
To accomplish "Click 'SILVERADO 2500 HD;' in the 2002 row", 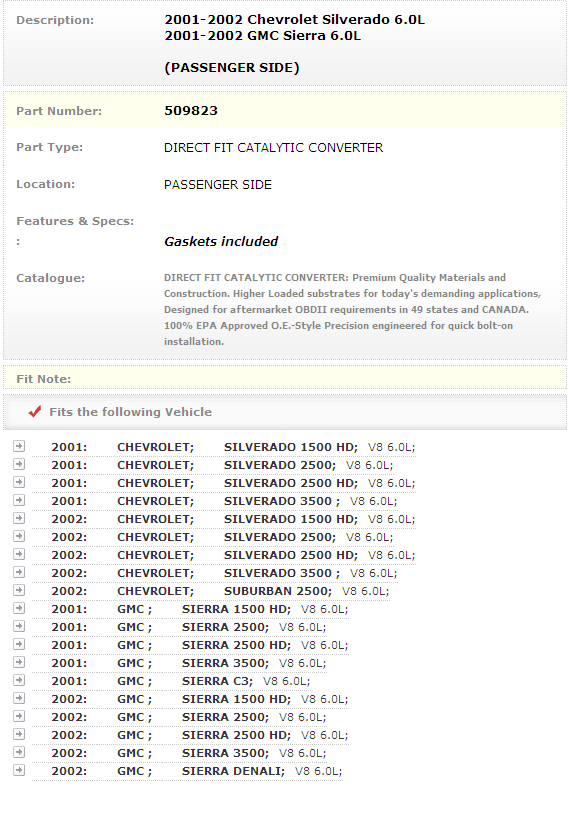I will (291, 555).
